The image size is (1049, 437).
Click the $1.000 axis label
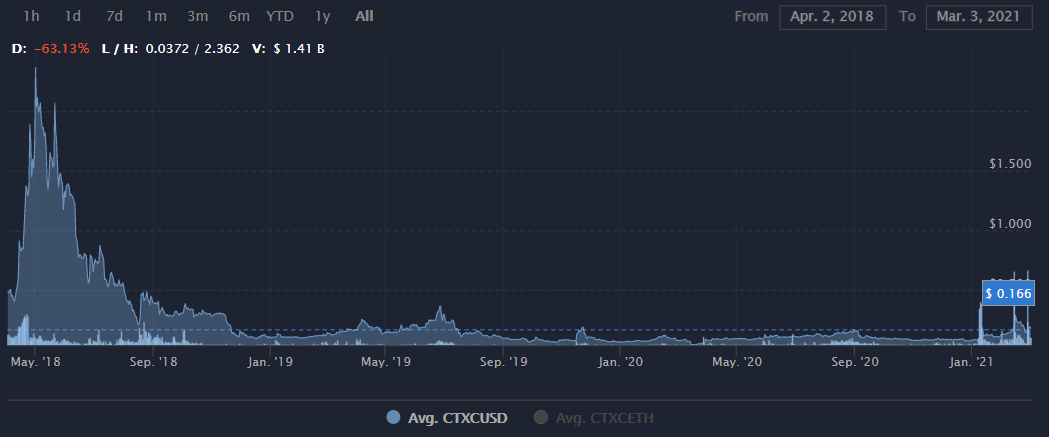click(1010, 224)
